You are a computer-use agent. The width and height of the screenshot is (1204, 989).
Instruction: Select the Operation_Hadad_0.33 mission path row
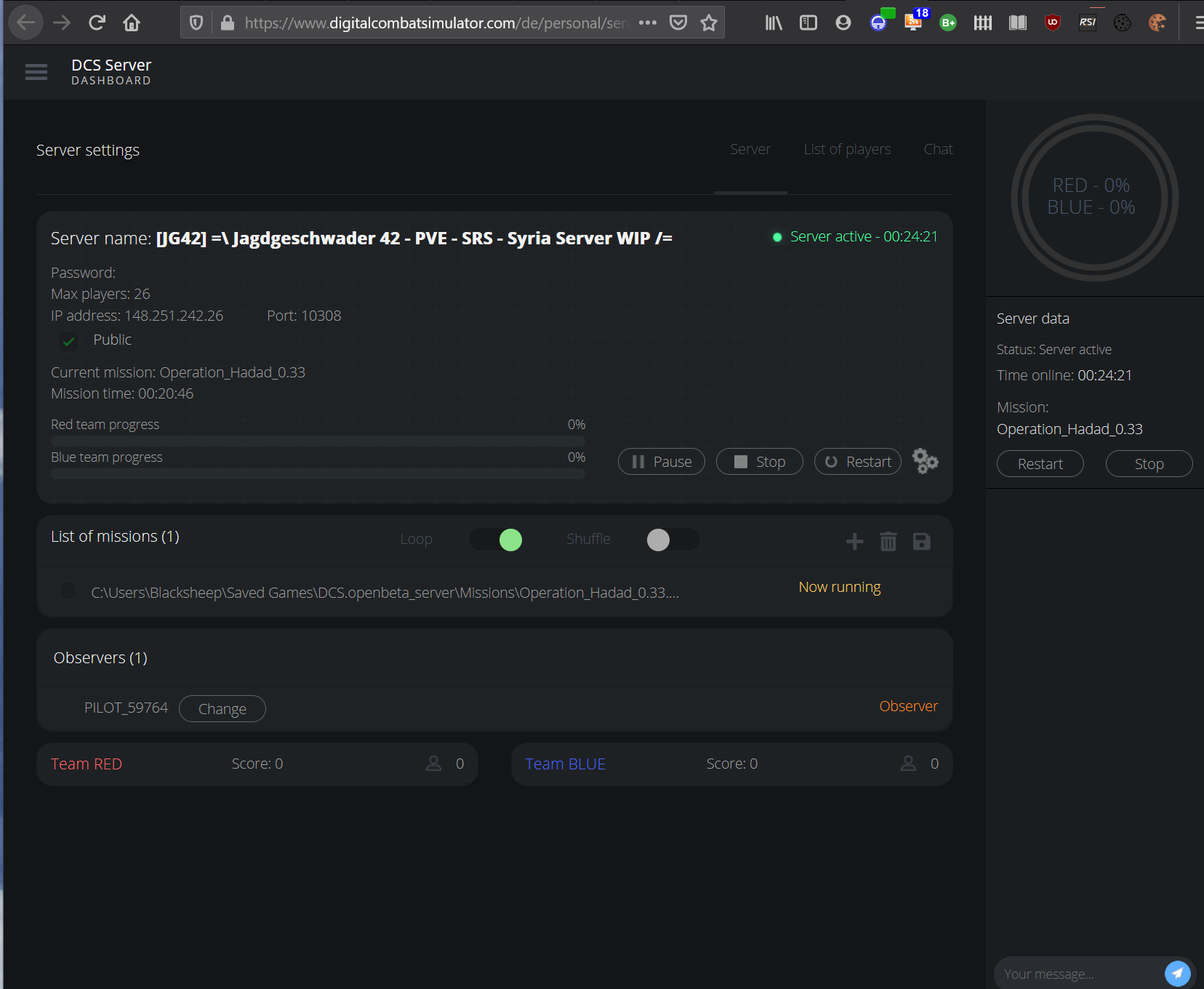pyautogui.click(x=494, y=592)
